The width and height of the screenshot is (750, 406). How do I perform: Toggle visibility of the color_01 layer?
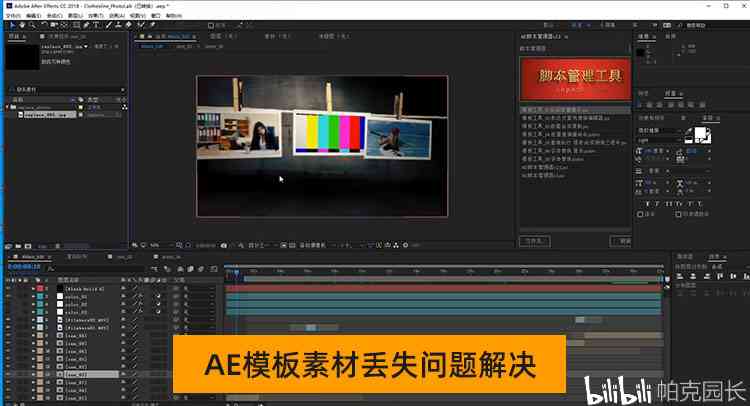(8, 296)
